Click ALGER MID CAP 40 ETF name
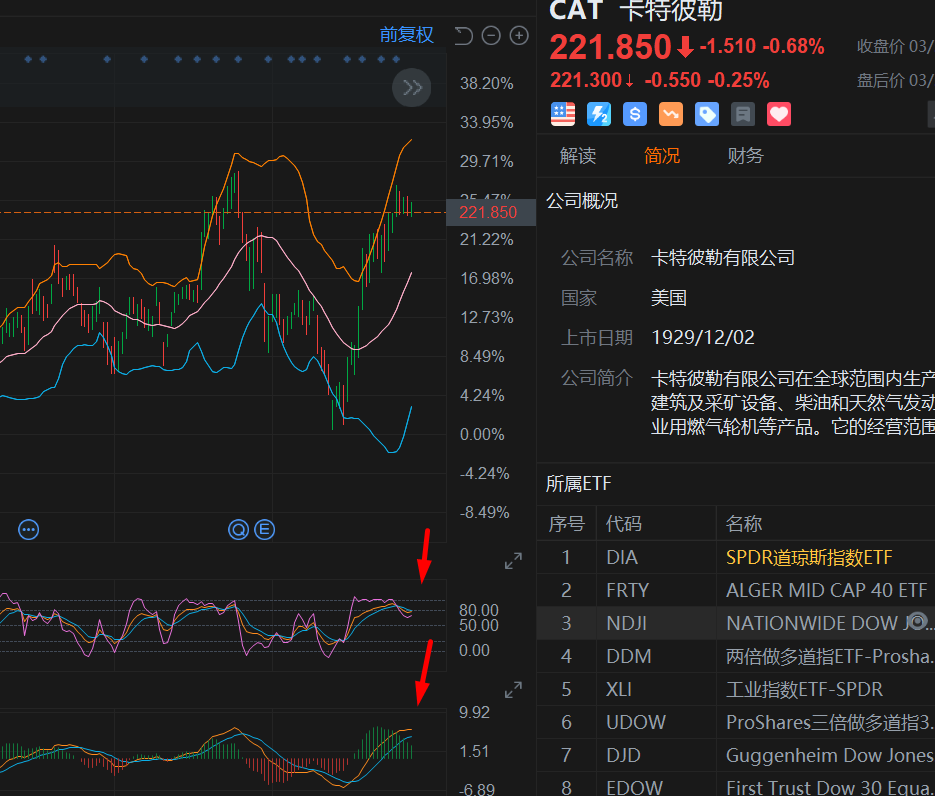Viewport: 935px width, 796px height. pos(826,590)
